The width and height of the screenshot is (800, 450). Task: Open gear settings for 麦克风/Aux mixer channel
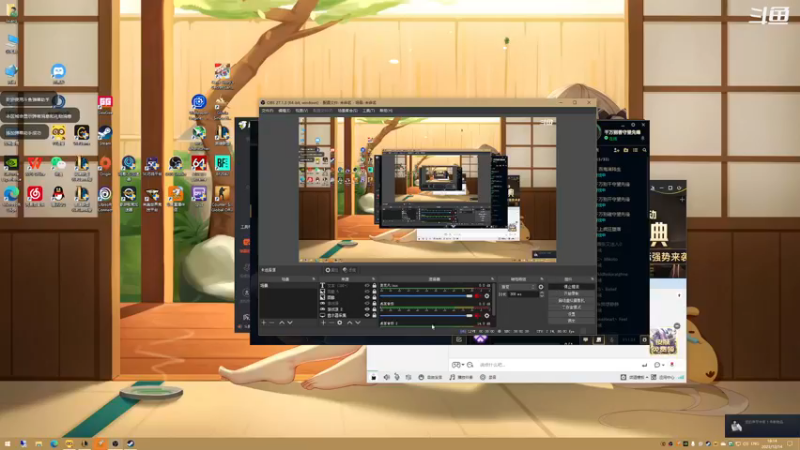[487, 296]
